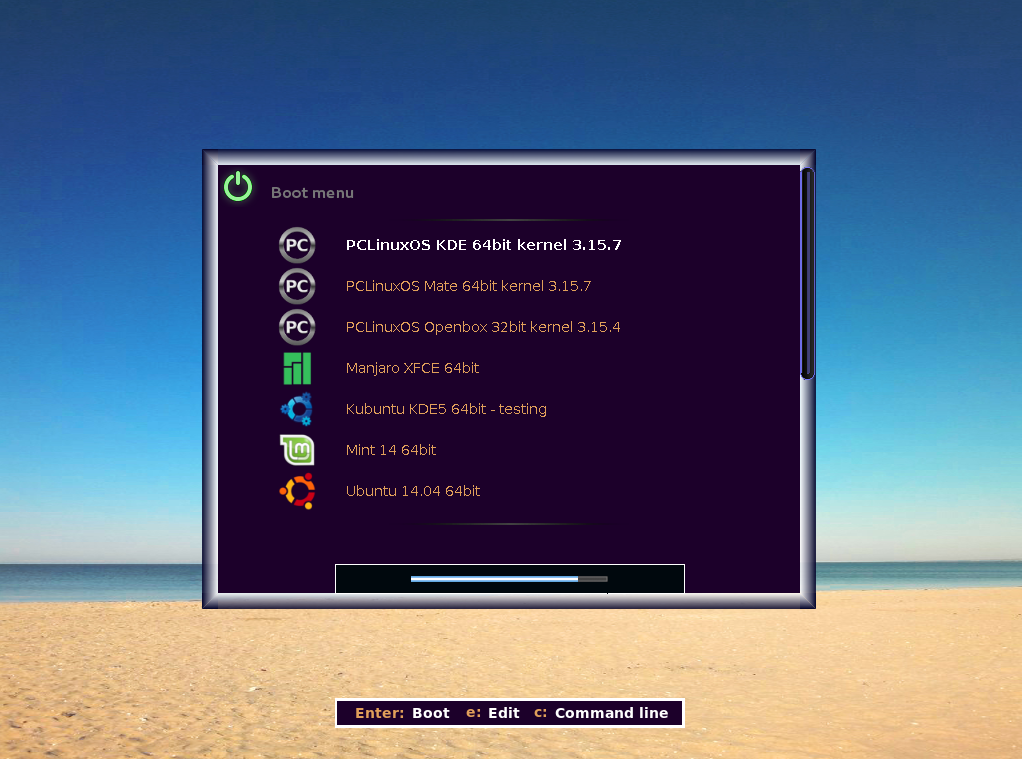1022x759 pixels.
Task: Click the green power icon beside Boot menu
Action: click(x=238, y=186)
